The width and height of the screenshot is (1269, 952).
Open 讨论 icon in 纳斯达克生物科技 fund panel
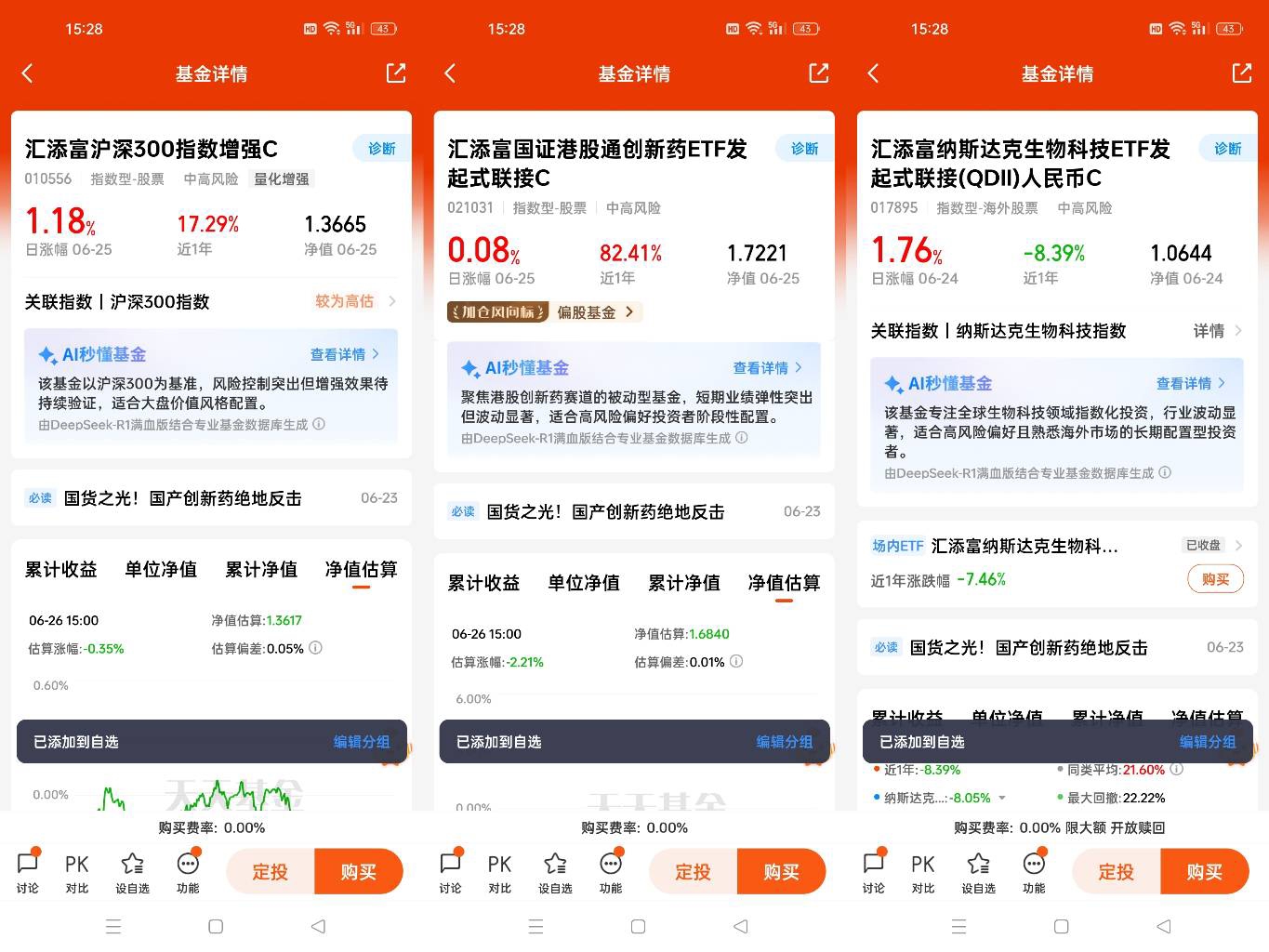[874, 872]
